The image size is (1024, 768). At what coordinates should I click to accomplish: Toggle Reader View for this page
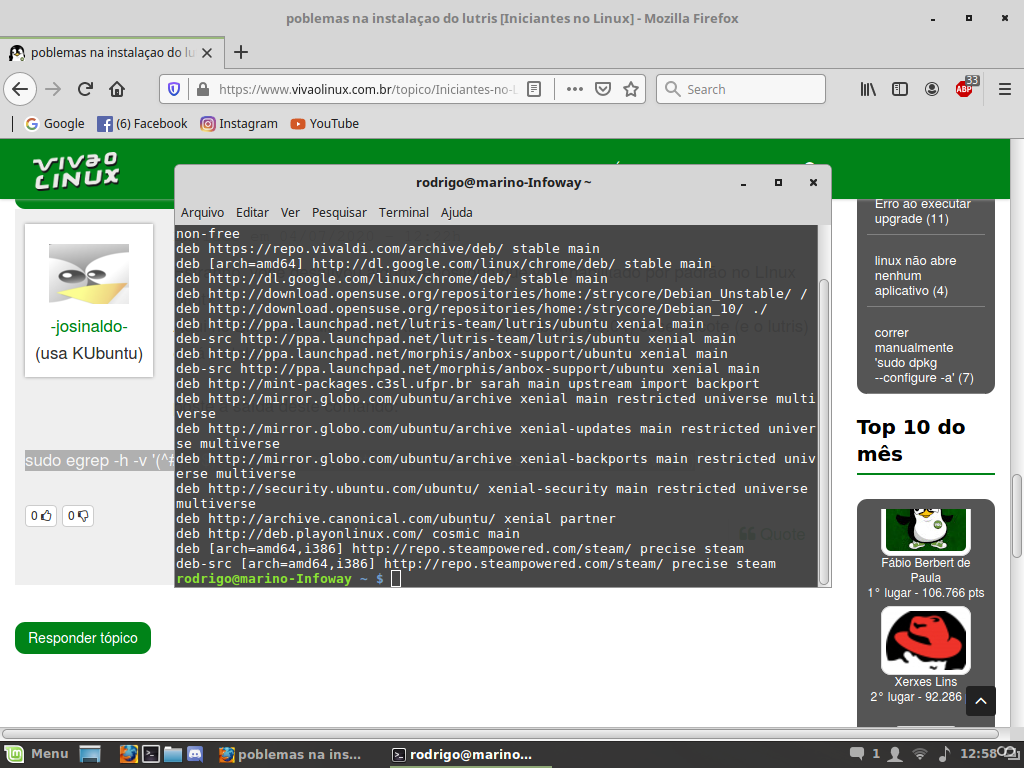[534, 89]
